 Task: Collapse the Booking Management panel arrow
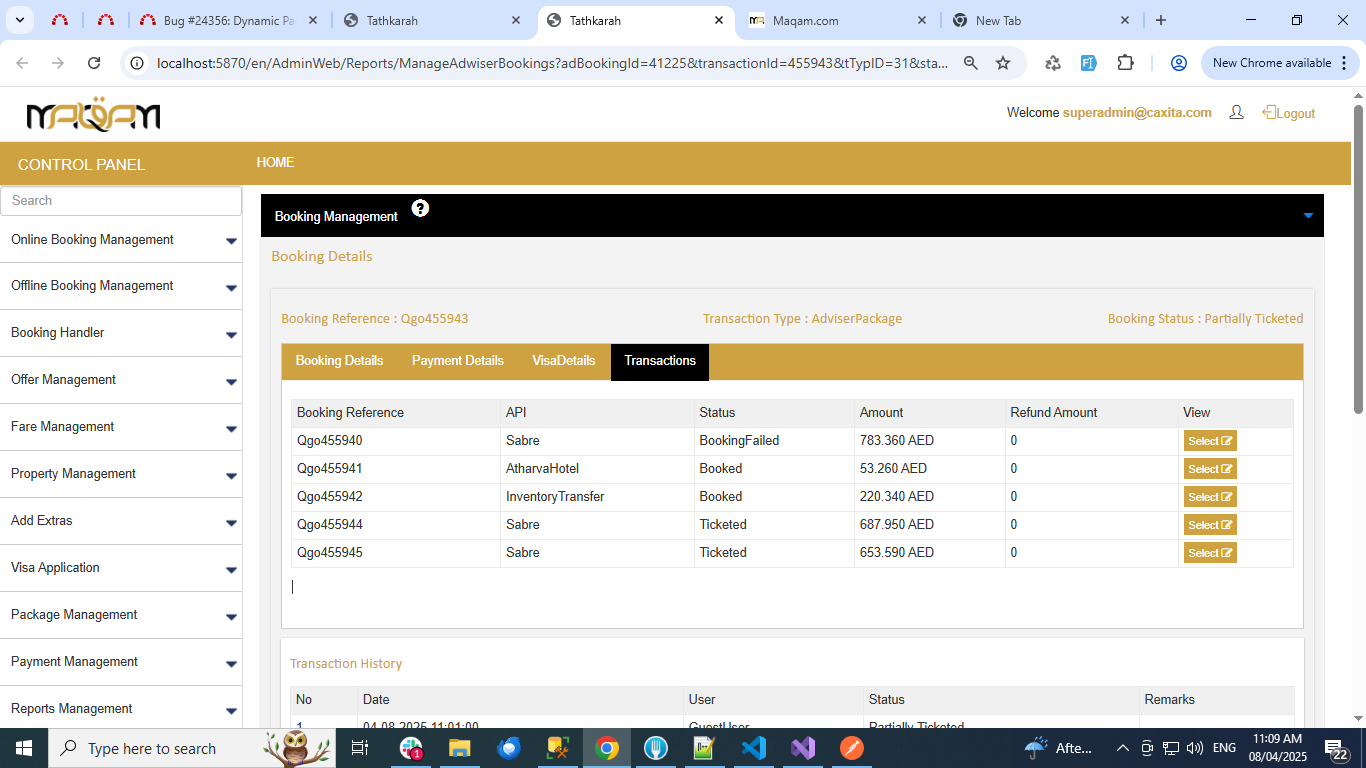click(x=1308, y=216)
